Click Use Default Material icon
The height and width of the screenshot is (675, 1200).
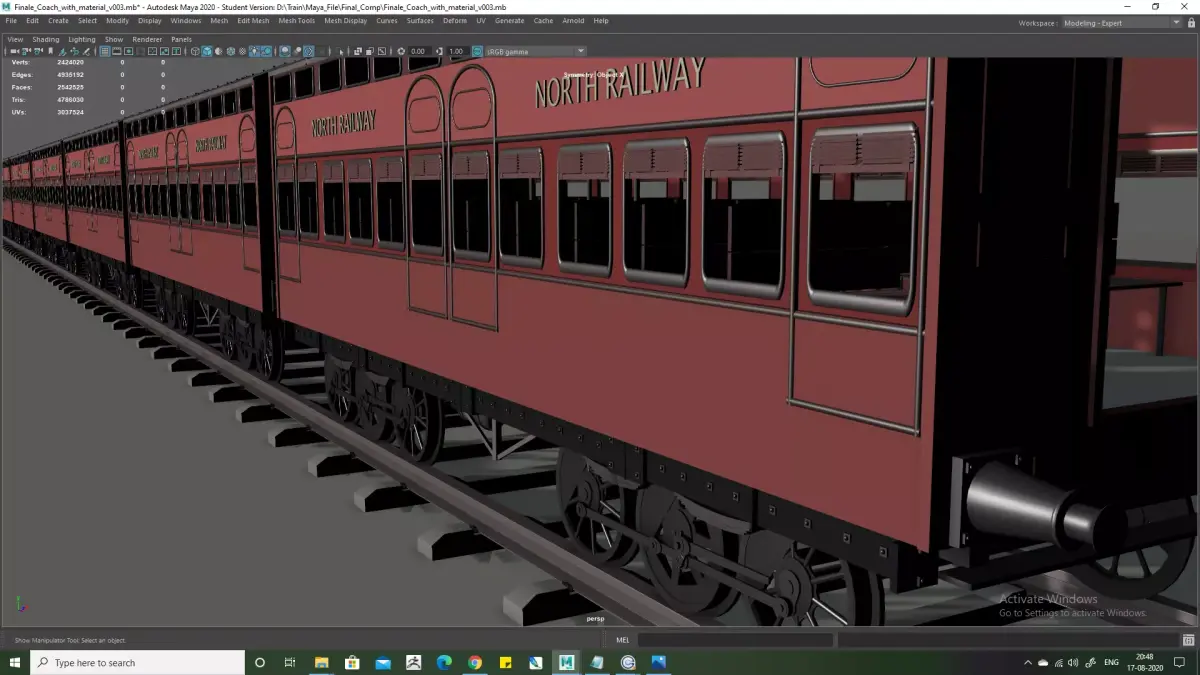pos(218,51)
